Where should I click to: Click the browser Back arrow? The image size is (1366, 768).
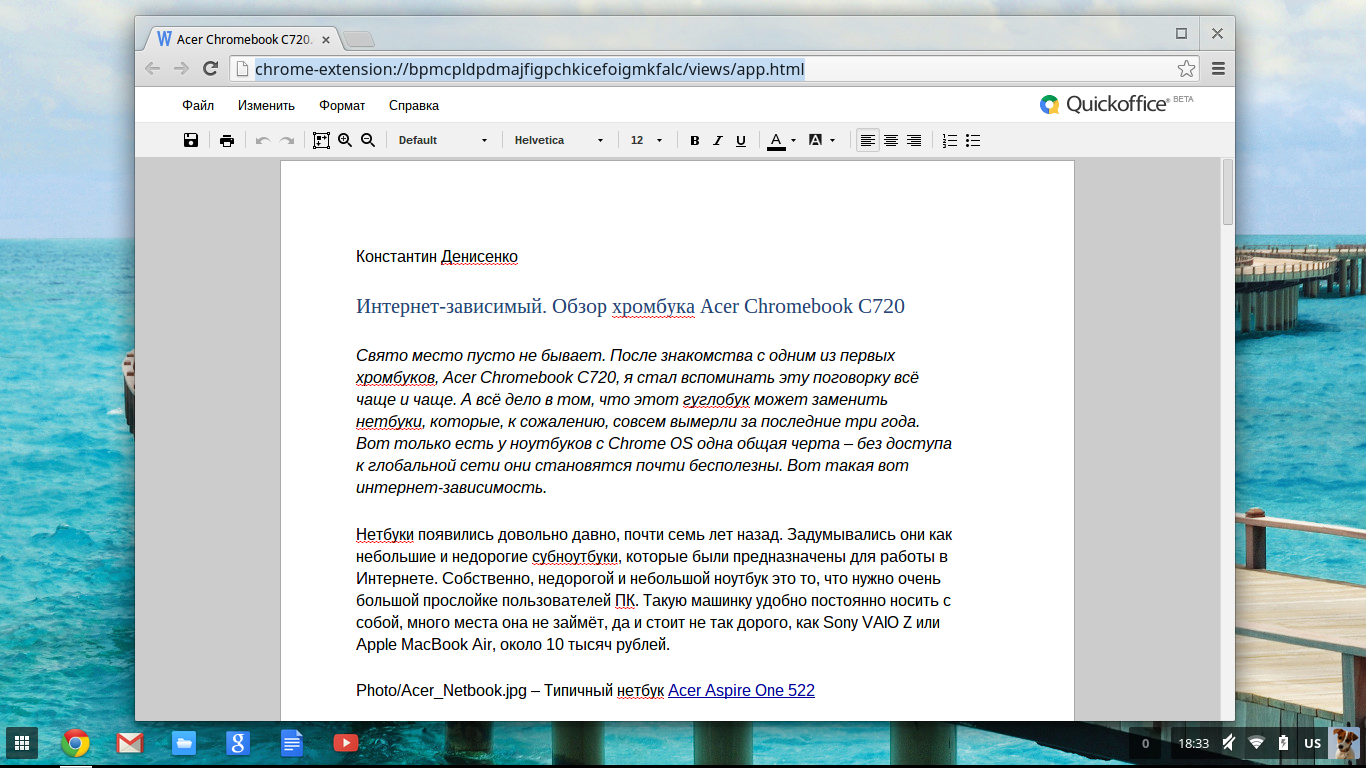coord(152,68)
